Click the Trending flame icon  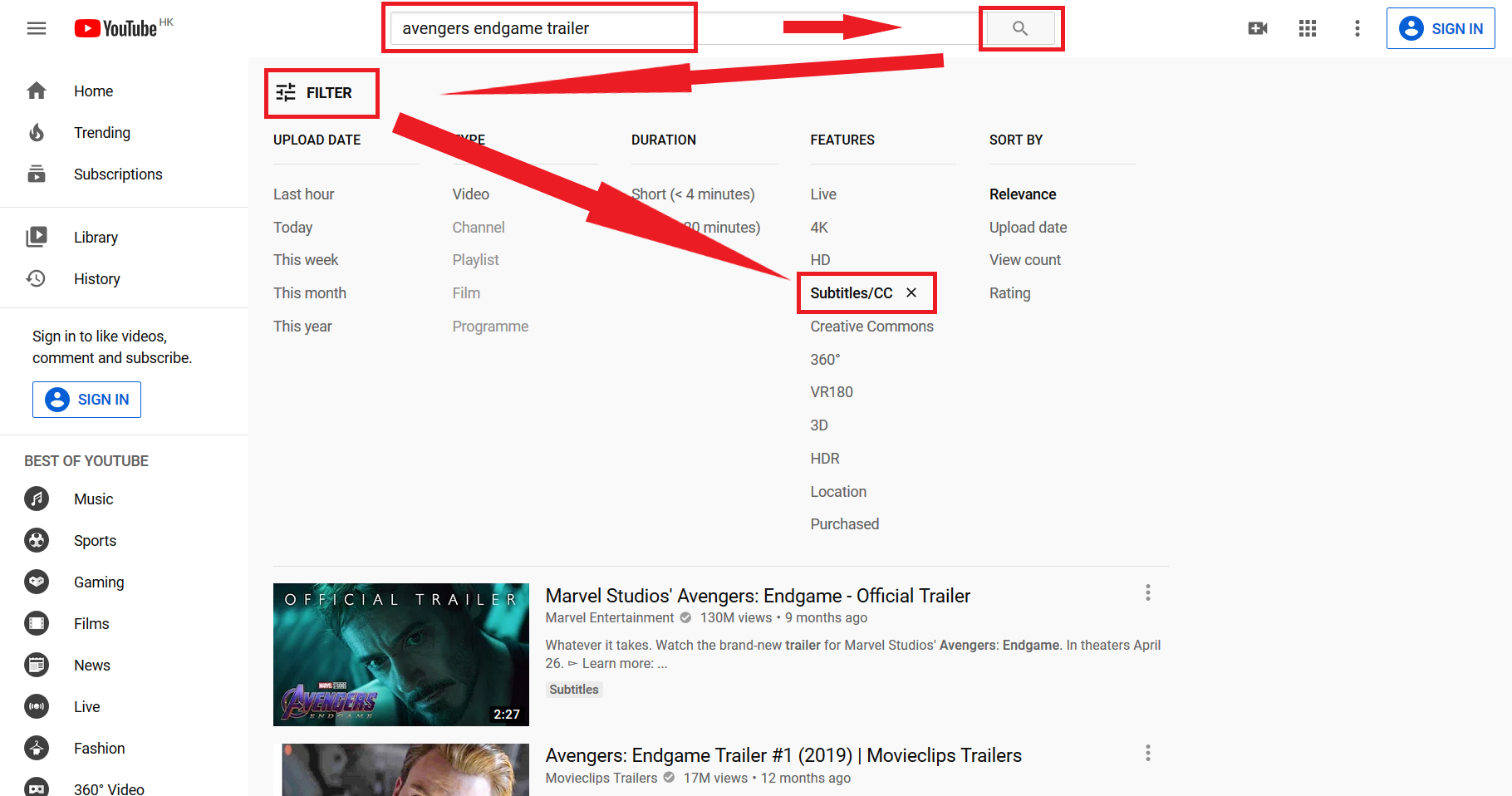click(37, 132)
